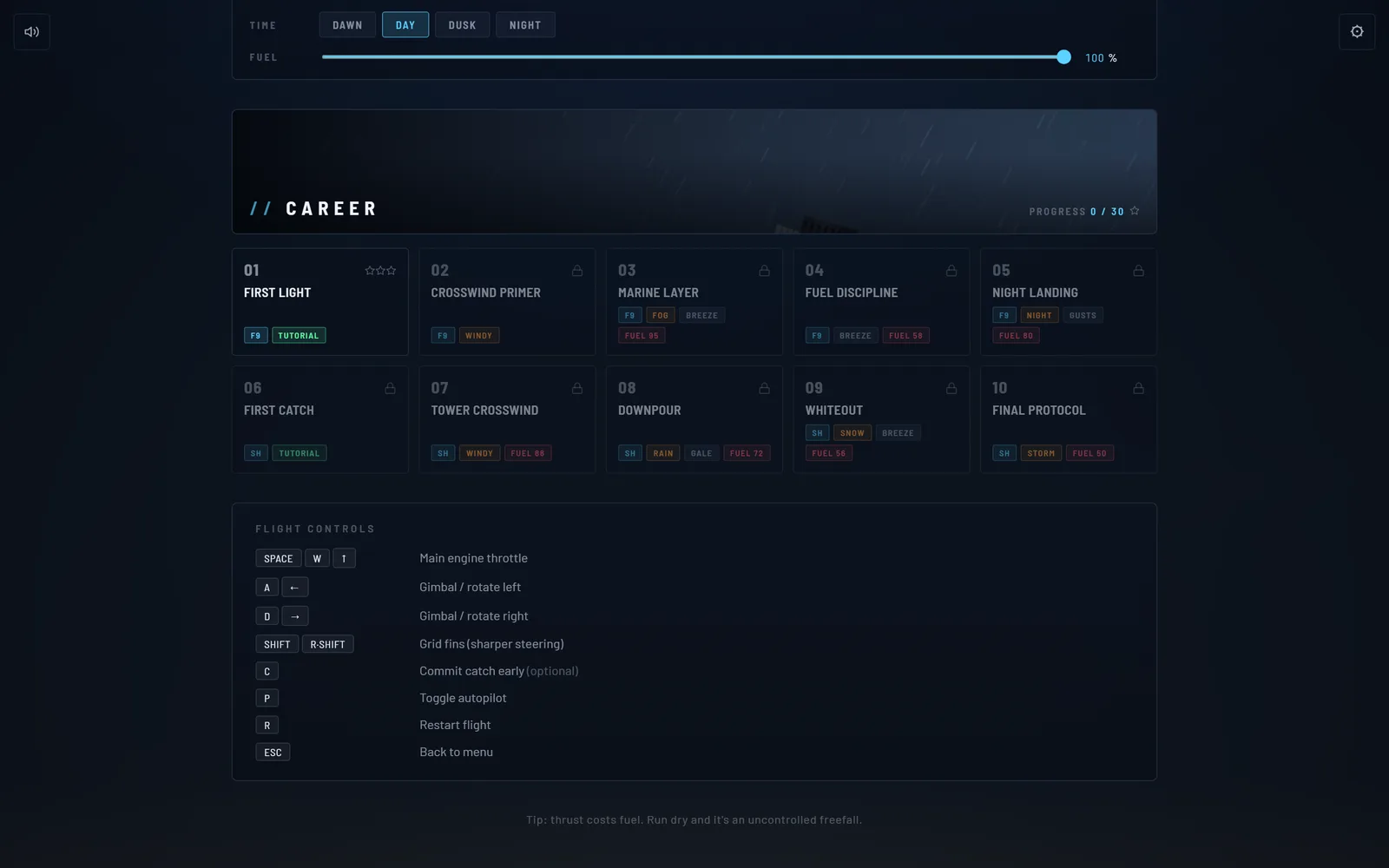Click lock icon on Crosswind Primer
This screenshot has height=868, width=1389.
point(577,271)
